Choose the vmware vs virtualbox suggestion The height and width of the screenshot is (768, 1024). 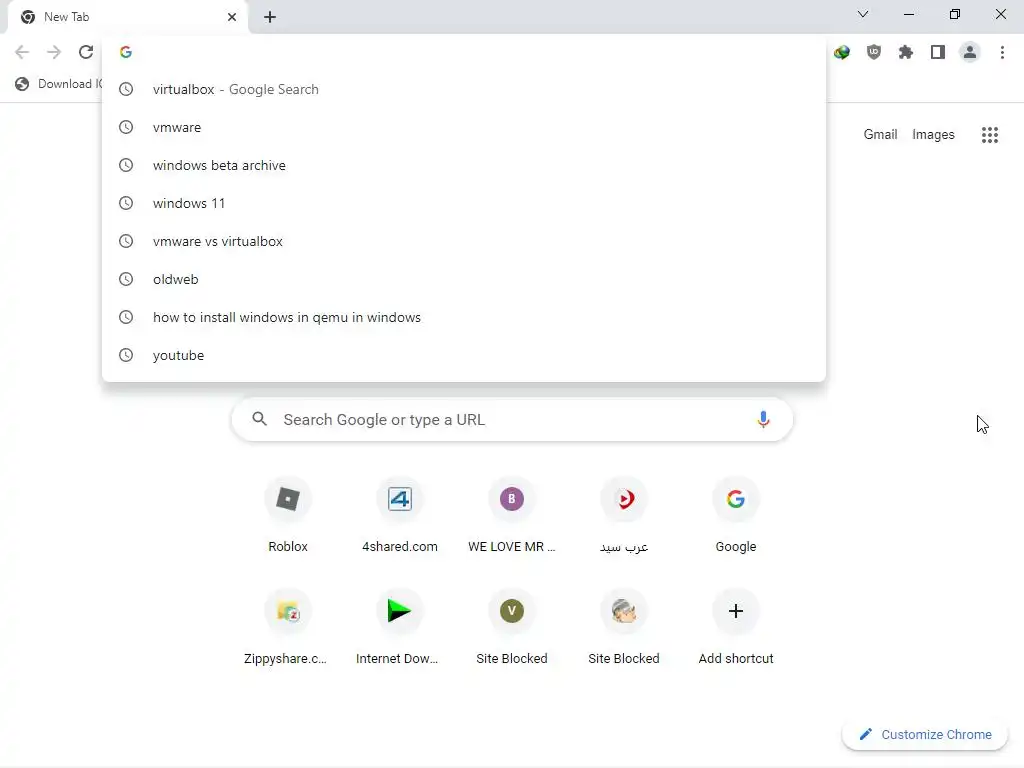click(464, 241)
